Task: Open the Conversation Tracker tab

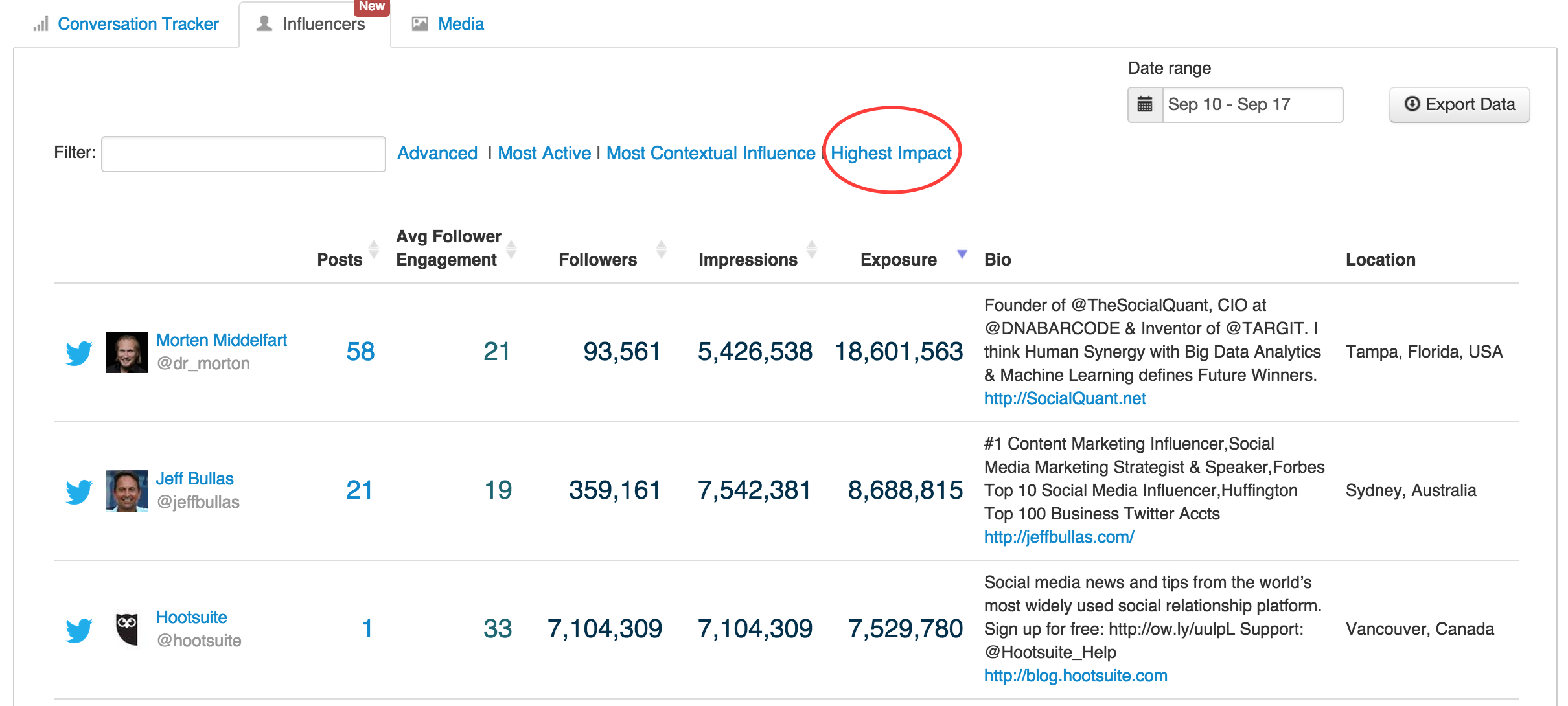Action: pos(138,24)
